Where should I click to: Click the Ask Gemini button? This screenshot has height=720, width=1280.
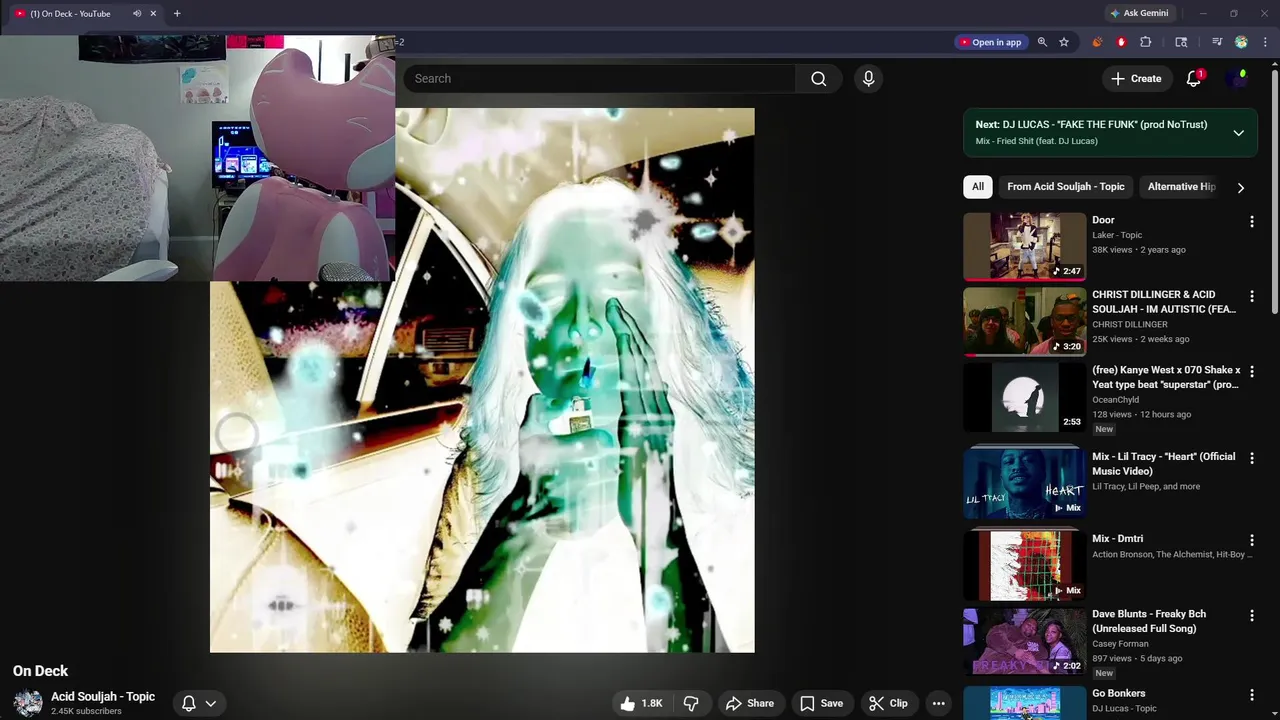click(1139, 14)
